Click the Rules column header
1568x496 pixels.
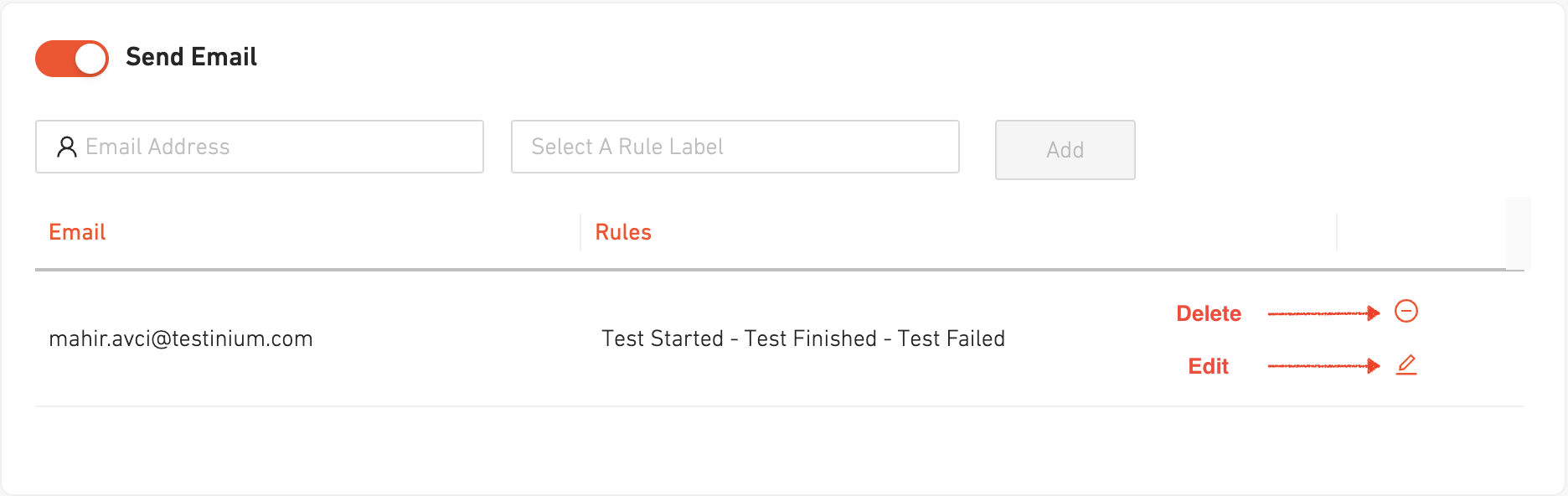click(623, 232)
